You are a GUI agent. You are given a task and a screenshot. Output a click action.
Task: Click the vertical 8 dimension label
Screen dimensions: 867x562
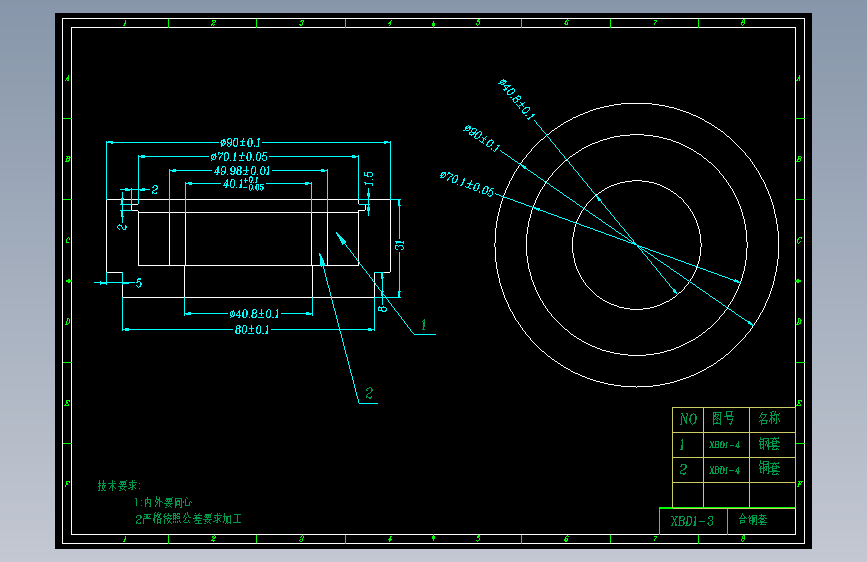pos(382,309)
